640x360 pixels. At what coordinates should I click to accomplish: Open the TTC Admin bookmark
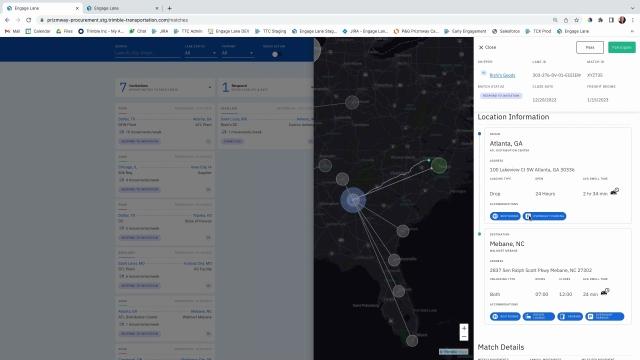coord(188,31)
